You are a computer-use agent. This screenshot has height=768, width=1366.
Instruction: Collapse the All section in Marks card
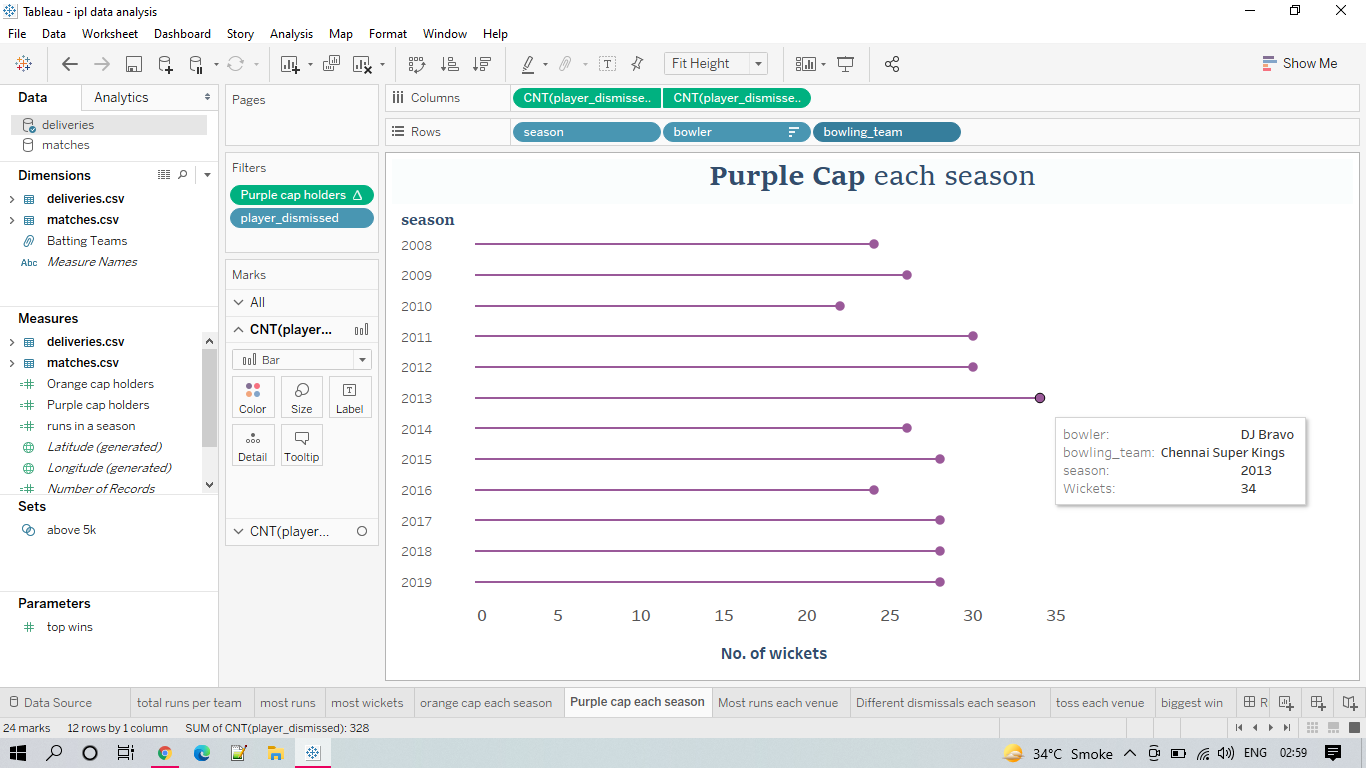point(238,302)
